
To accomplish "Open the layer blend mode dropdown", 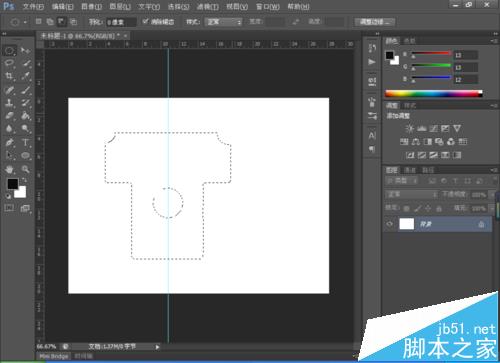I will point(412,194).
